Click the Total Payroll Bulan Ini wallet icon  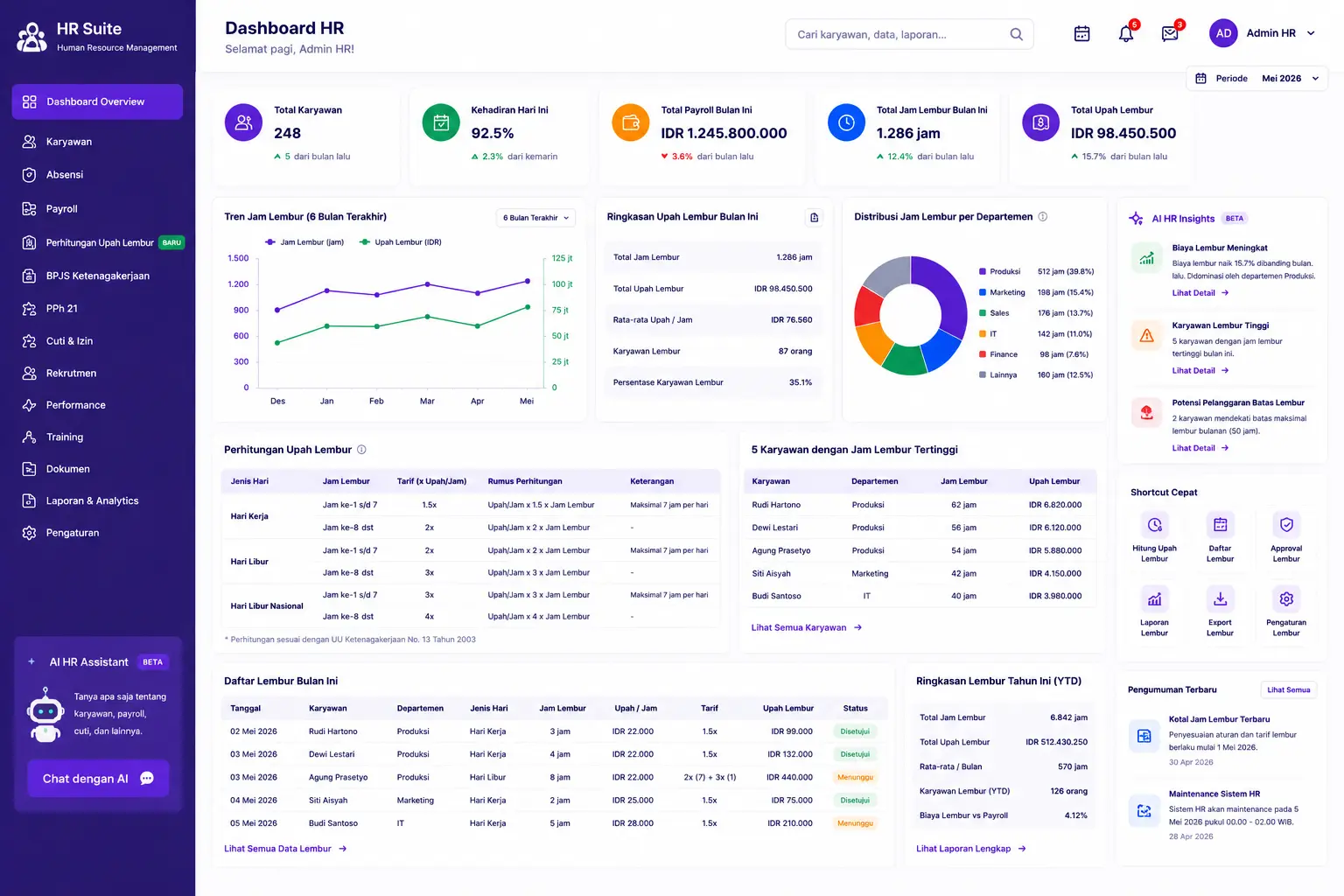[x=630, y=122]
